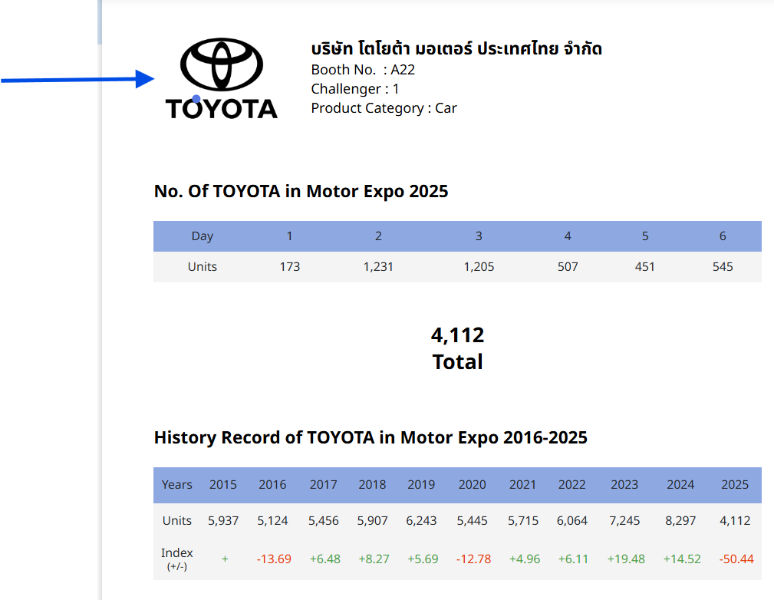Click the large Total label under 4,112

pos(457,362)
